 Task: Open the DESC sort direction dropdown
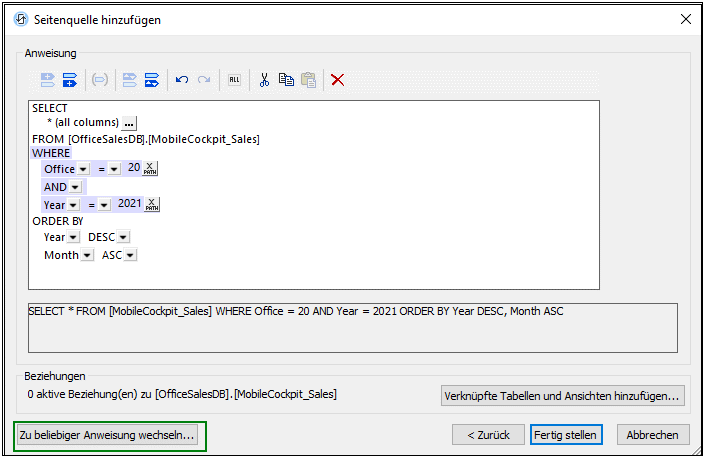tap(123, 237)
